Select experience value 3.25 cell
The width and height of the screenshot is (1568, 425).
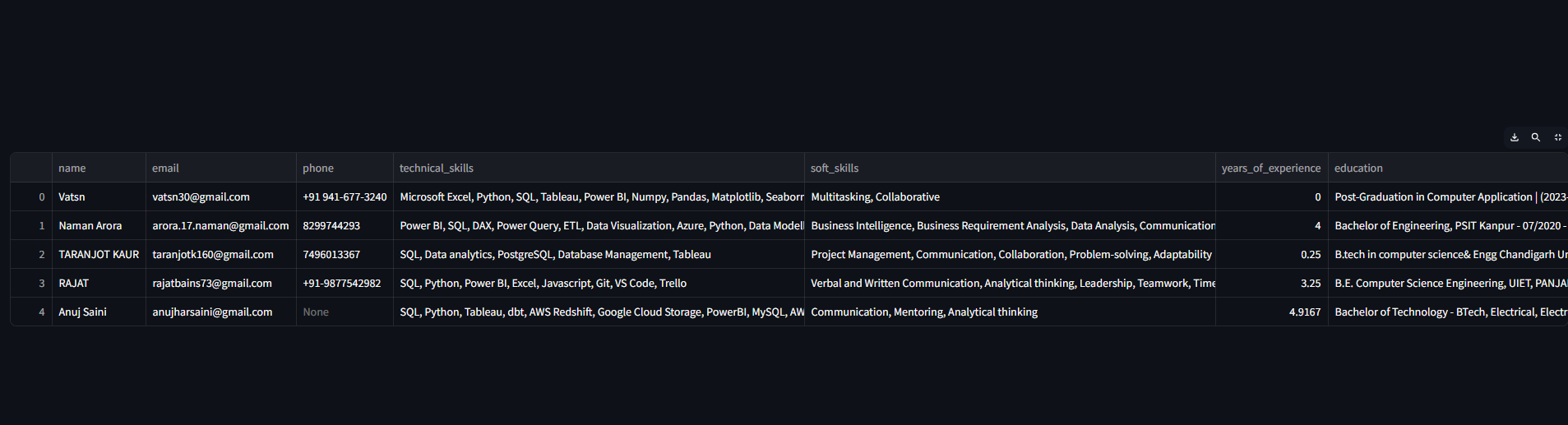click(x=1272, y=283)
